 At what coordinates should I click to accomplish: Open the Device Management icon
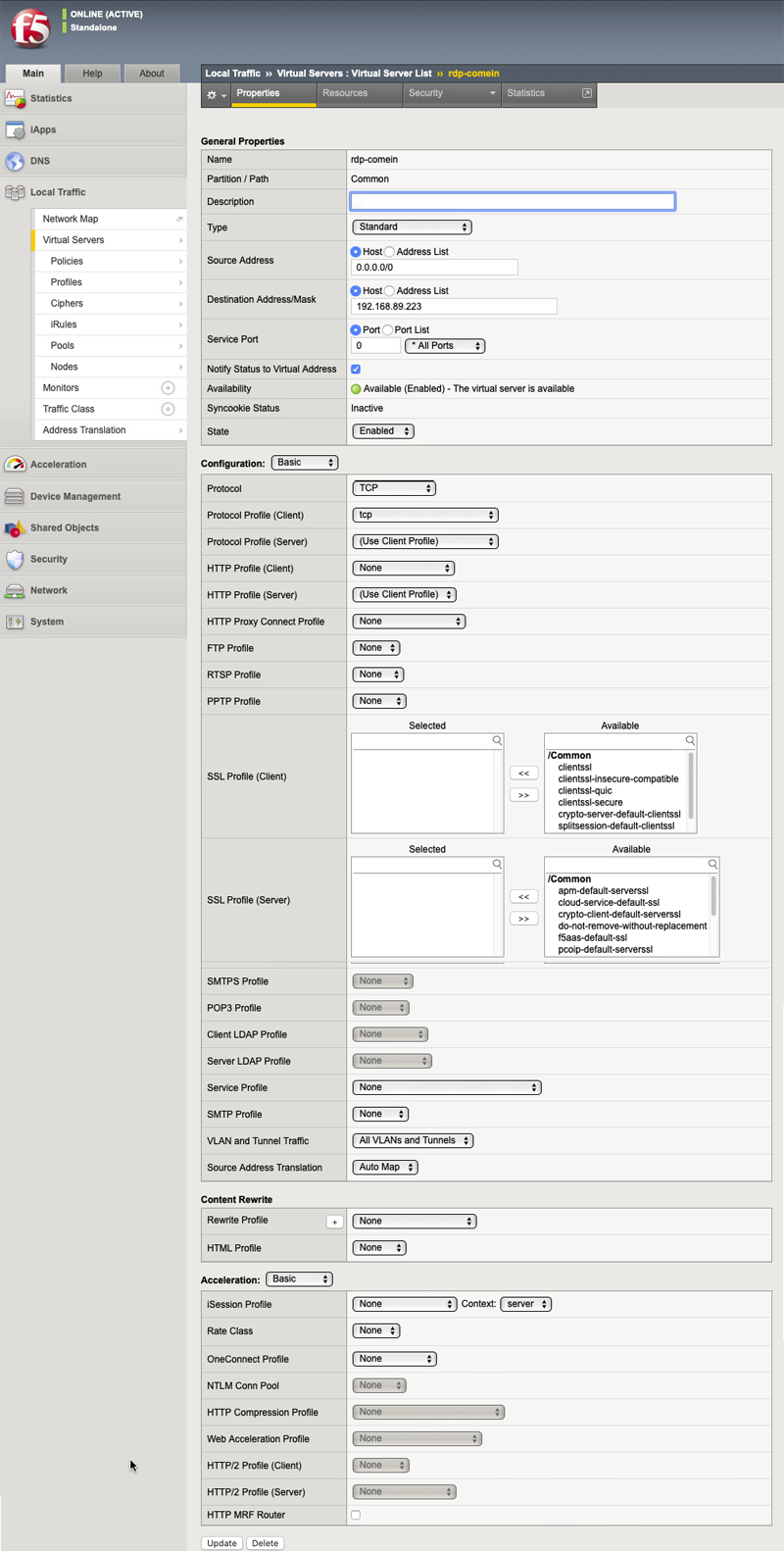click(15, 496)
